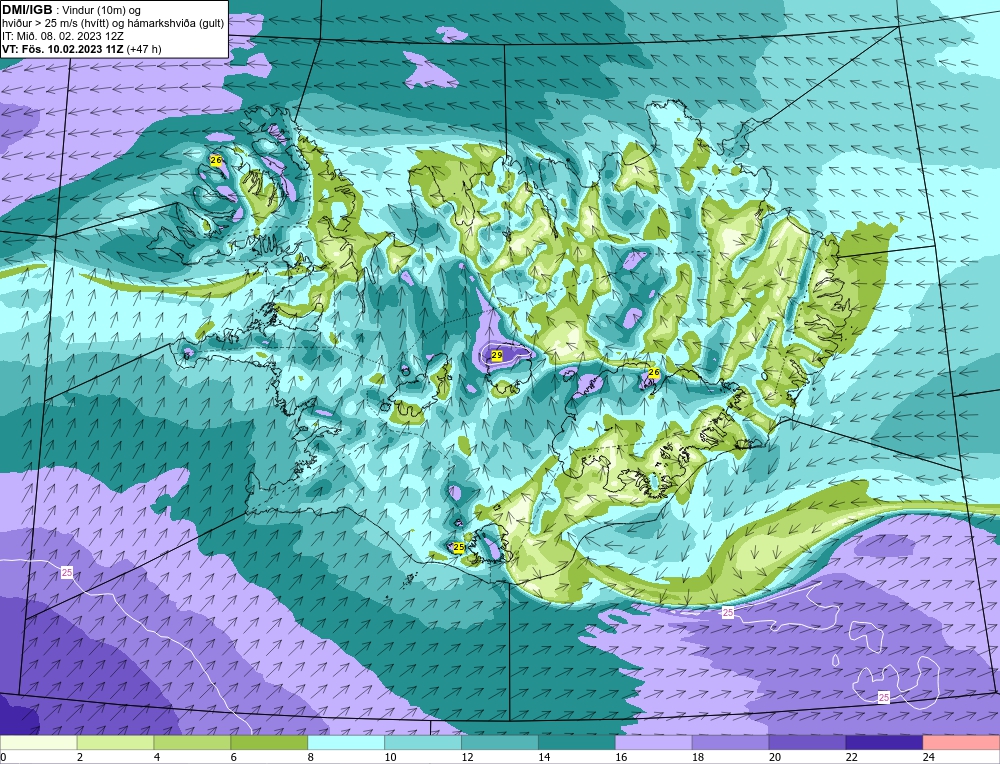The height and width of the screenshot is (764, 1000).
Task: Pick the 8–10 m/s pale cyan legend swatch
Action: [x=346, y=743]
